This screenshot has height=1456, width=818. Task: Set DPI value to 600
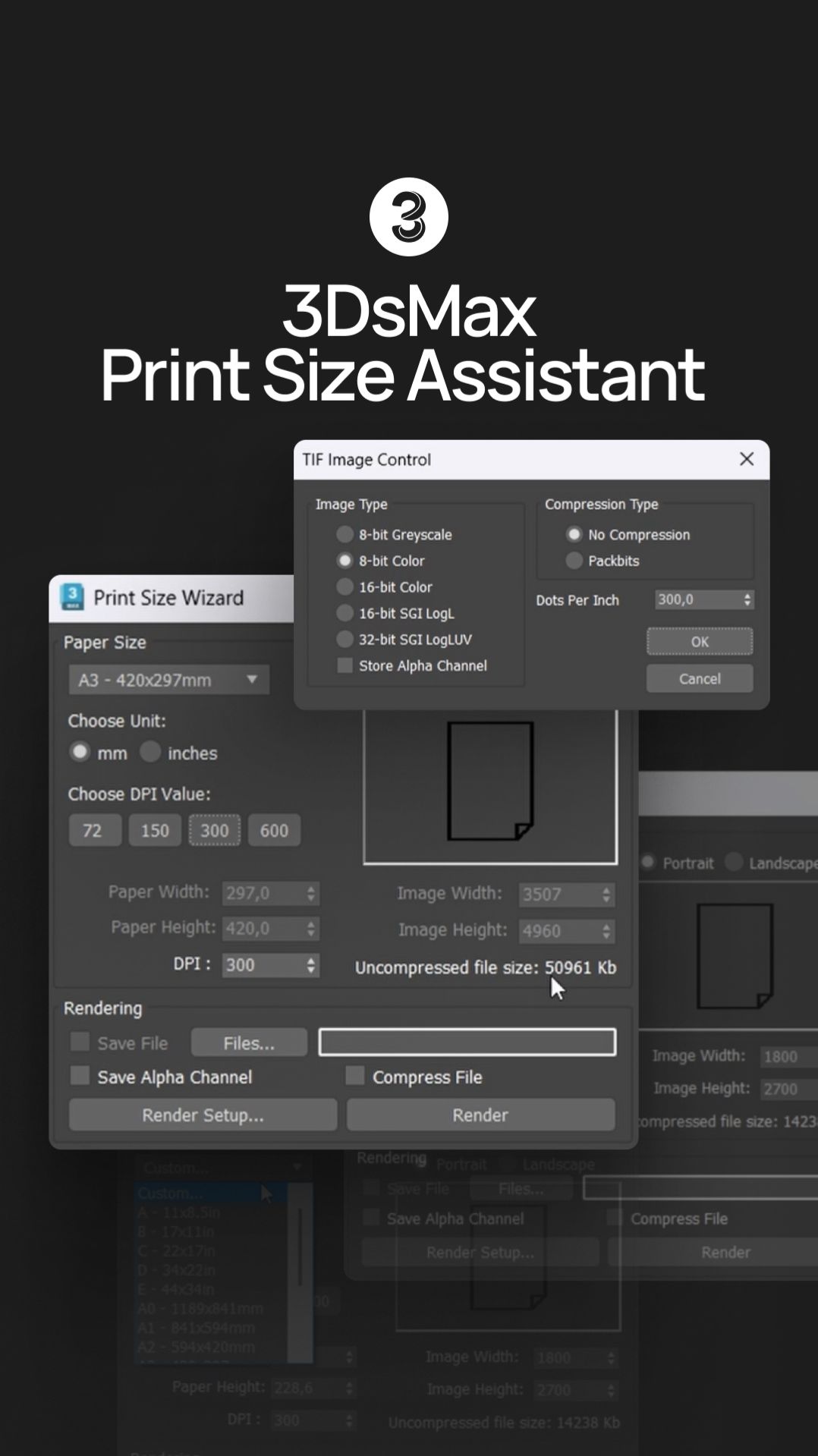coord(274,831)
